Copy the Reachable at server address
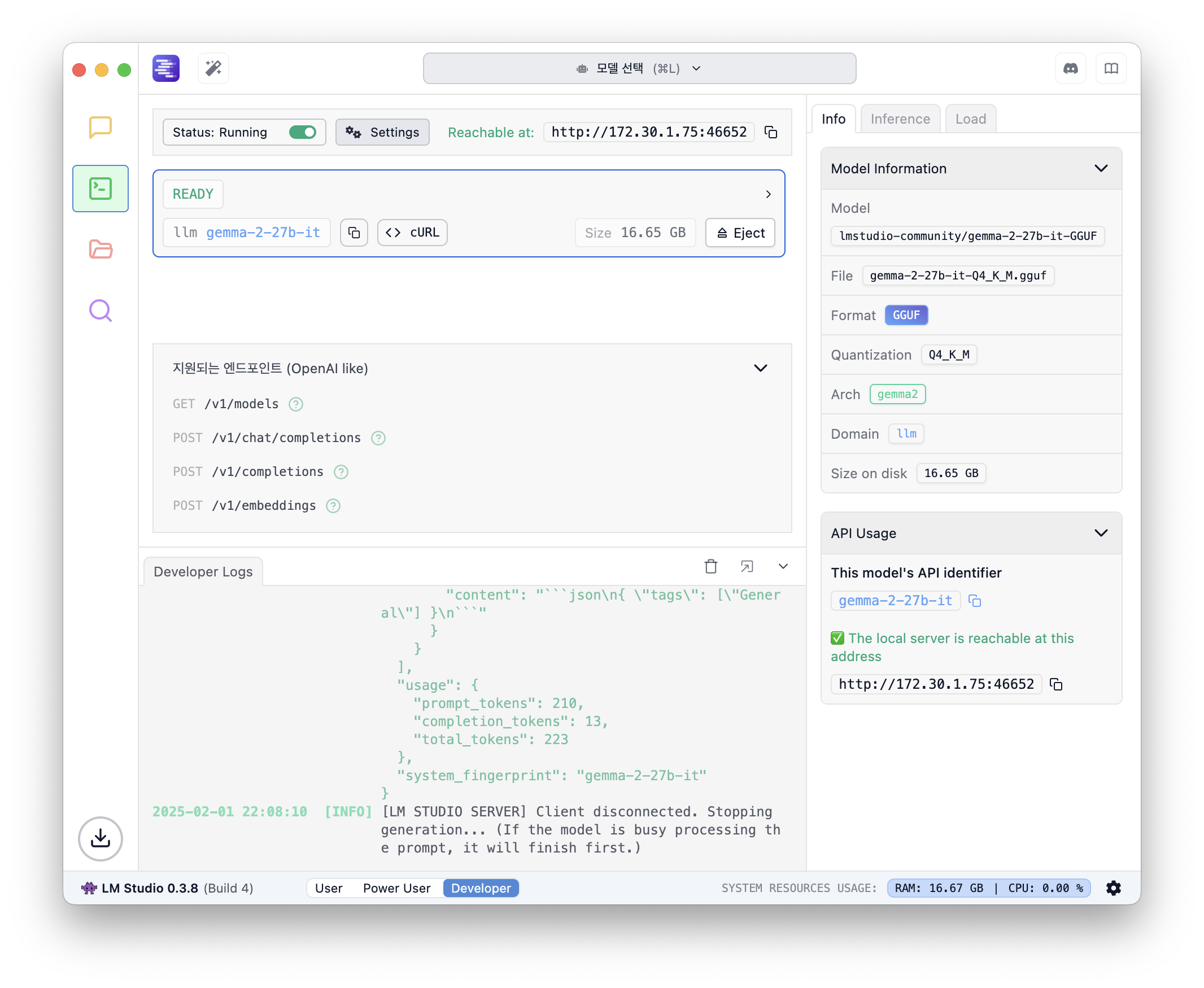Screen dimensions: 1204x988 771,132
